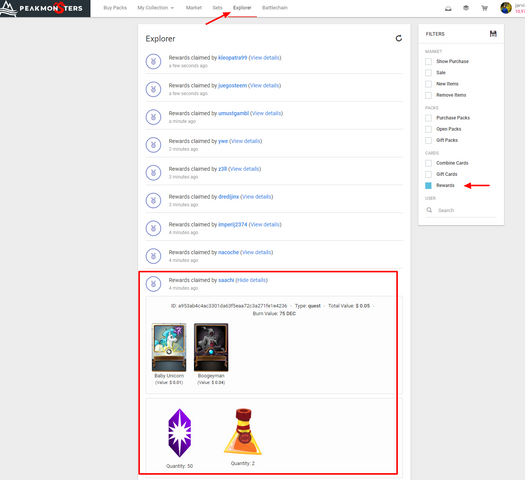Viewport: 525px width, 480px height.
Task: Click the 'Burn Value: 75 DEC' text
Action: (x=274, y=314)
